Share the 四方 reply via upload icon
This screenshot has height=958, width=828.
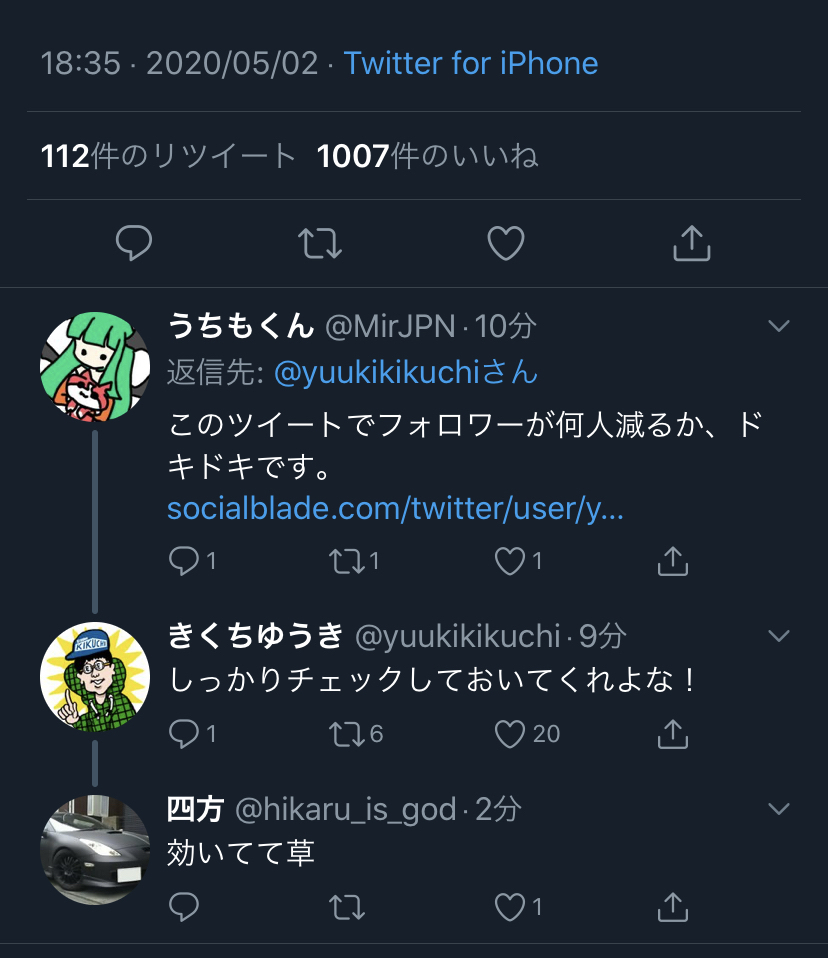click(673, 907)
